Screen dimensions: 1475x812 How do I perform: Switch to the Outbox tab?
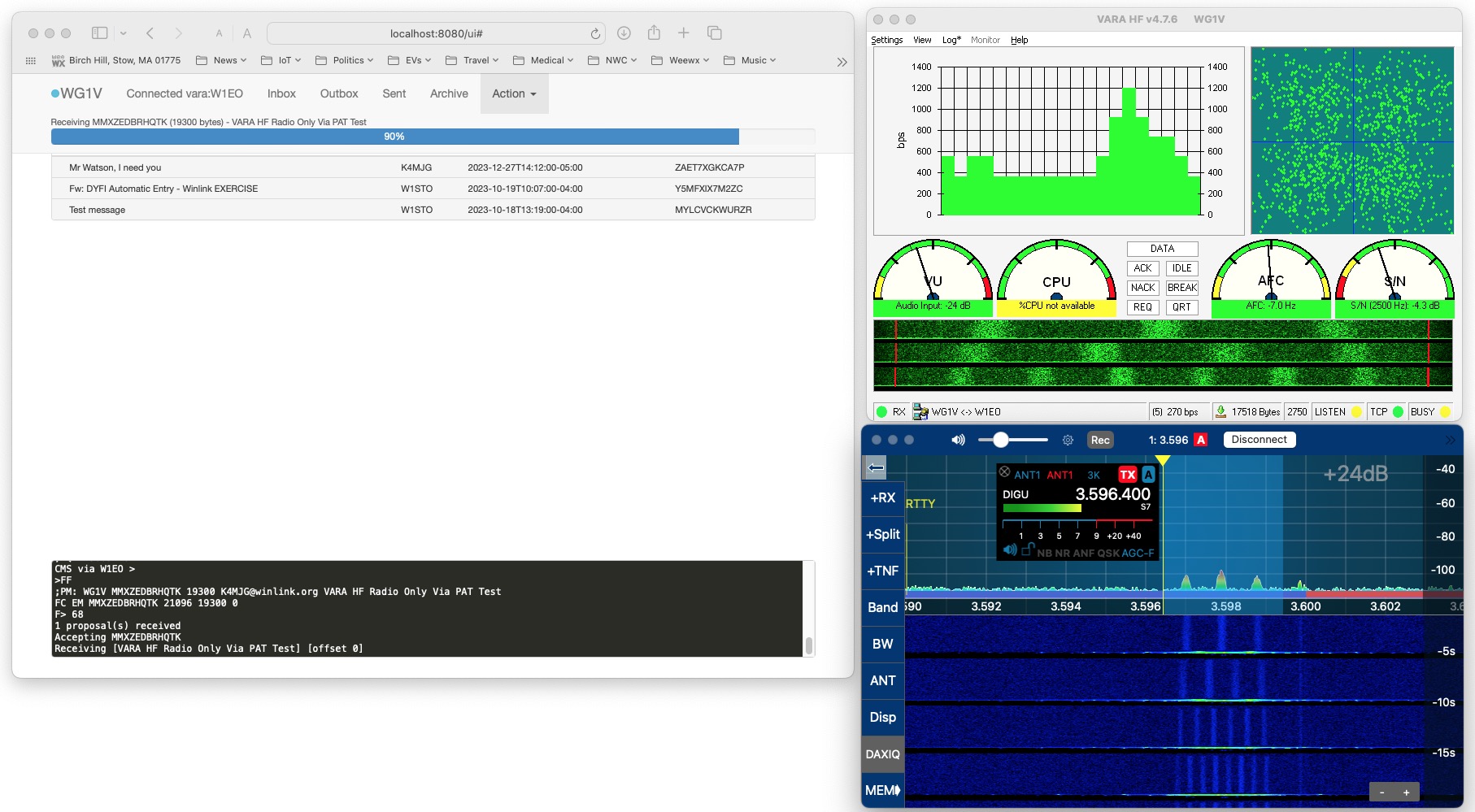pyautogui.click(x=339, y=93)
